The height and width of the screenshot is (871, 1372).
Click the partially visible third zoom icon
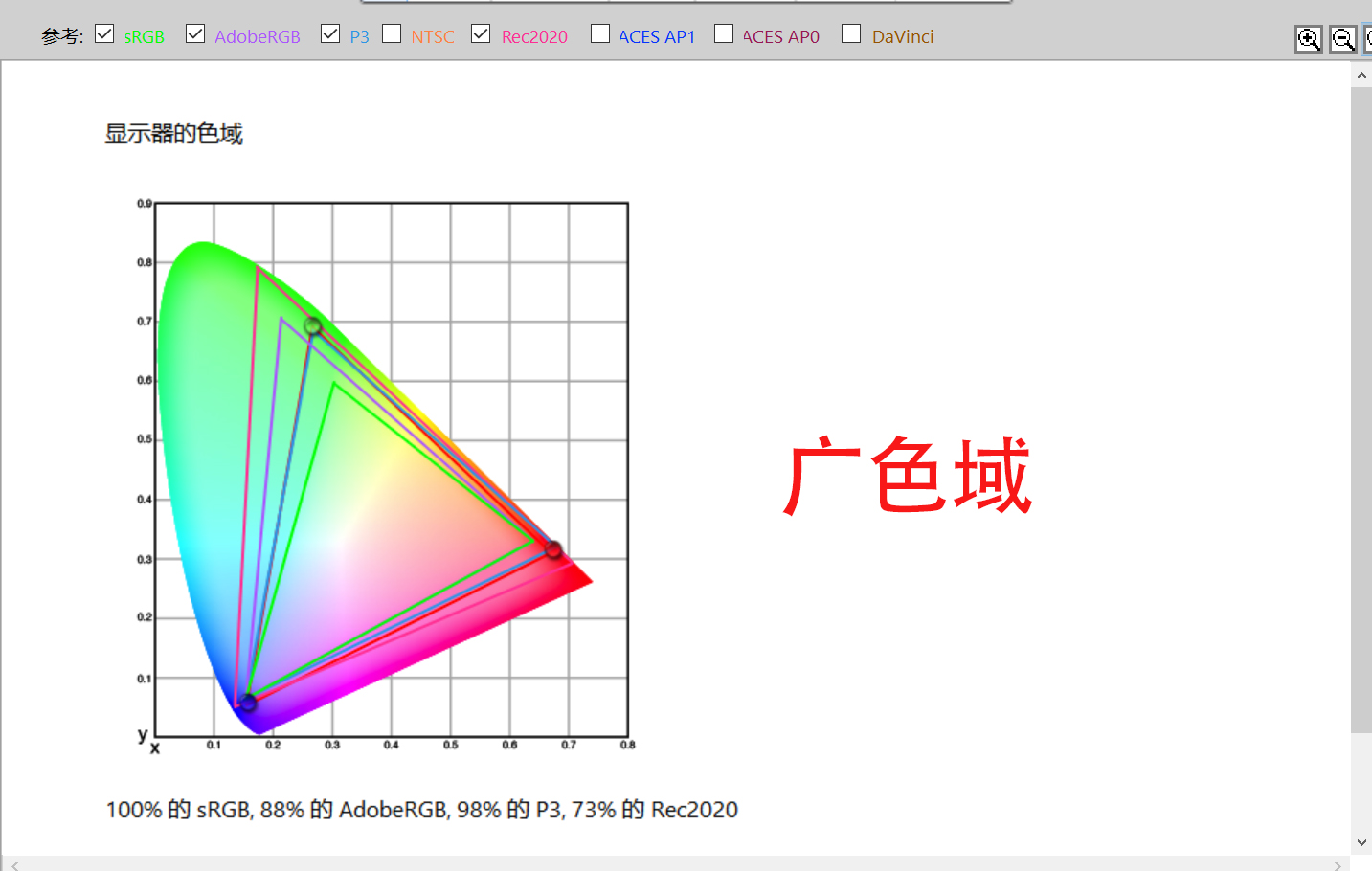pyautogui.click(x=1368, y=39)
